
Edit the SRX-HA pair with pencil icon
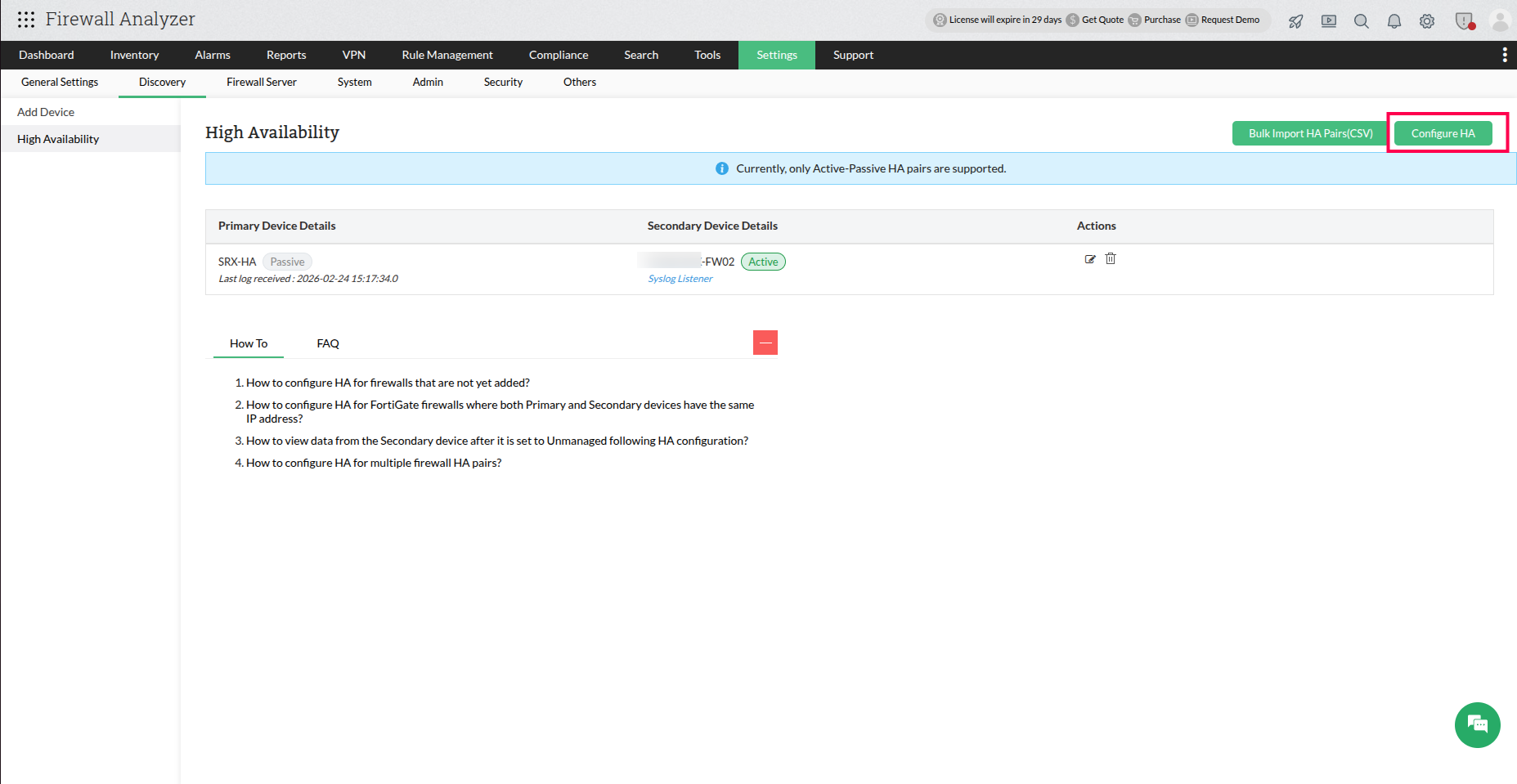click(x=1090, y=258)
